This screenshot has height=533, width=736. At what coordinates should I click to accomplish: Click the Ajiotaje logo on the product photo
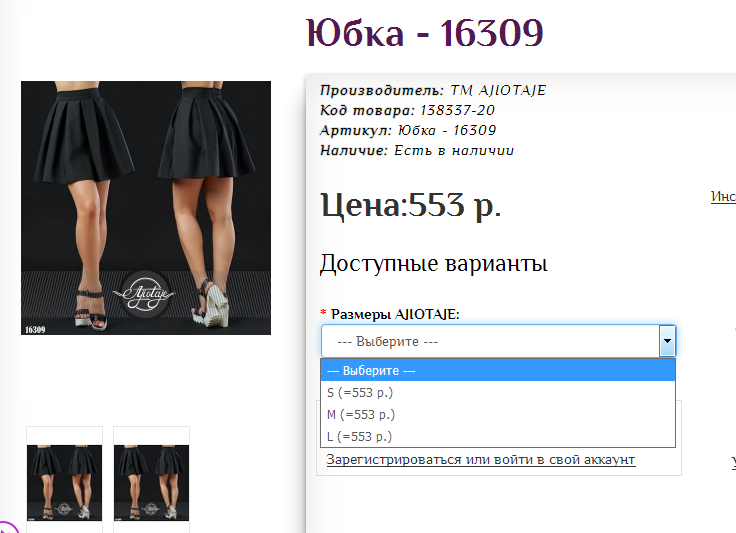click(x=148, y=294)
